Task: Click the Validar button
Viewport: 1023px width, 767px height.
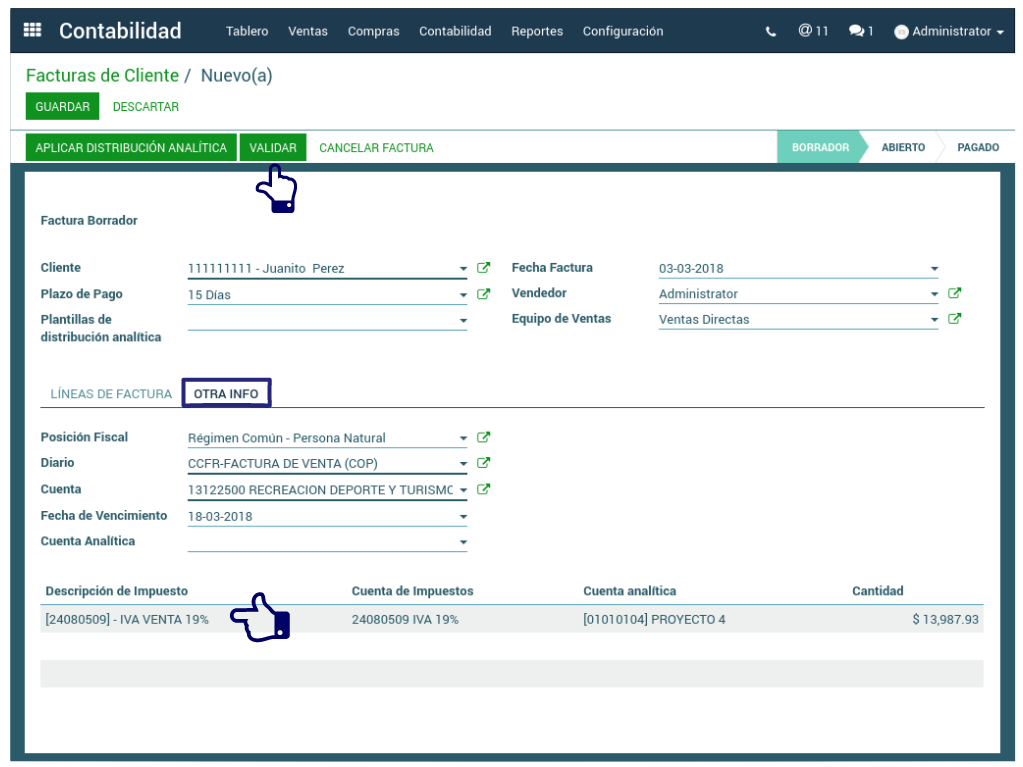Action: (x=273, y=148)
